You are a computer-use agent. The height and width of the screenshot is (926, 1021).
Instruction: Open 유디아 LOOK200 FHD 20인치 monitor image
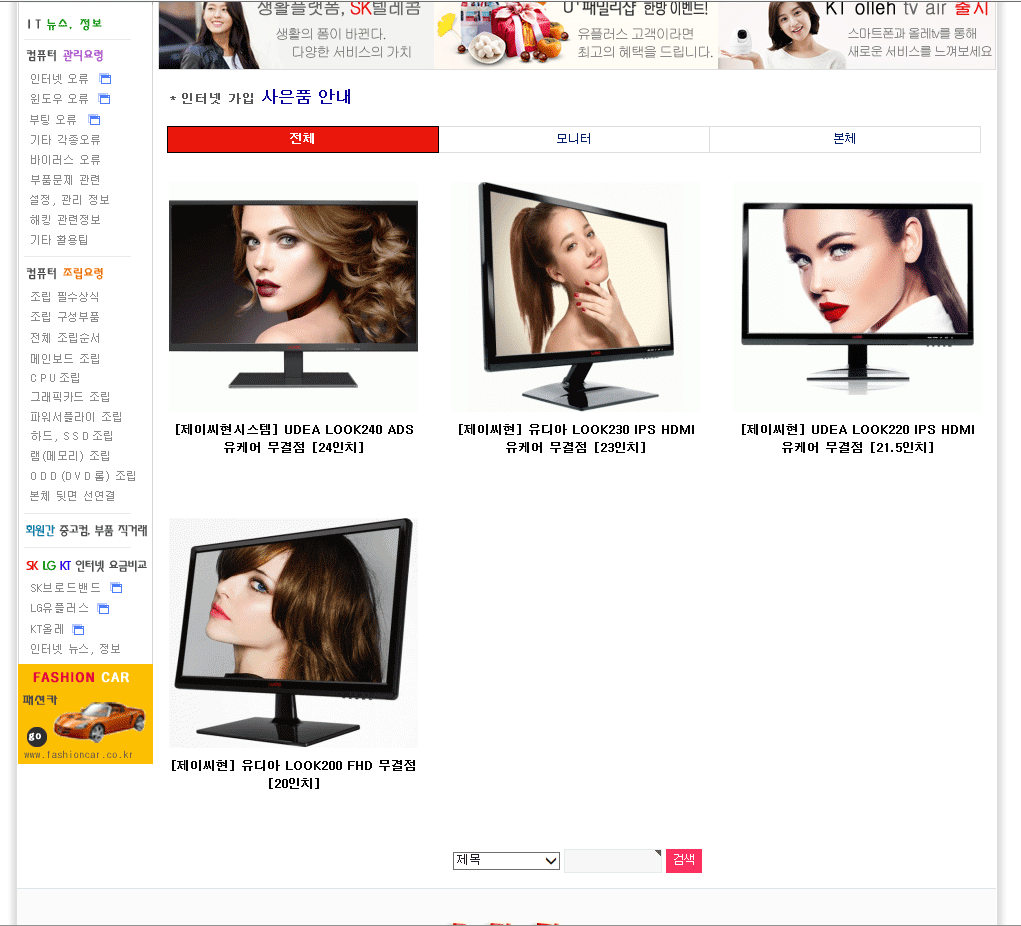pos(293,632)
